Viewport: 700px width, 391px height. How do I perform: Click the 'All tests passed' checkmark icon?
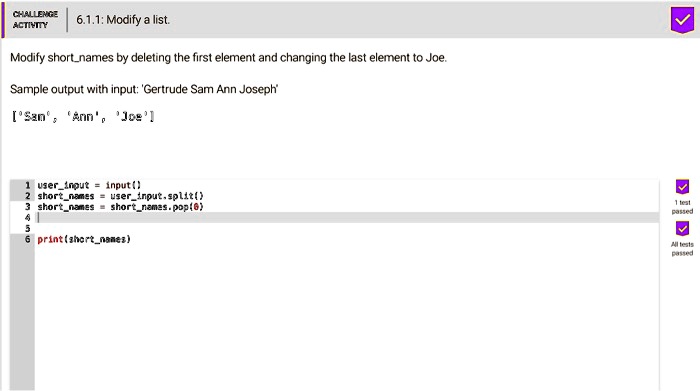[x=682, y=229]
